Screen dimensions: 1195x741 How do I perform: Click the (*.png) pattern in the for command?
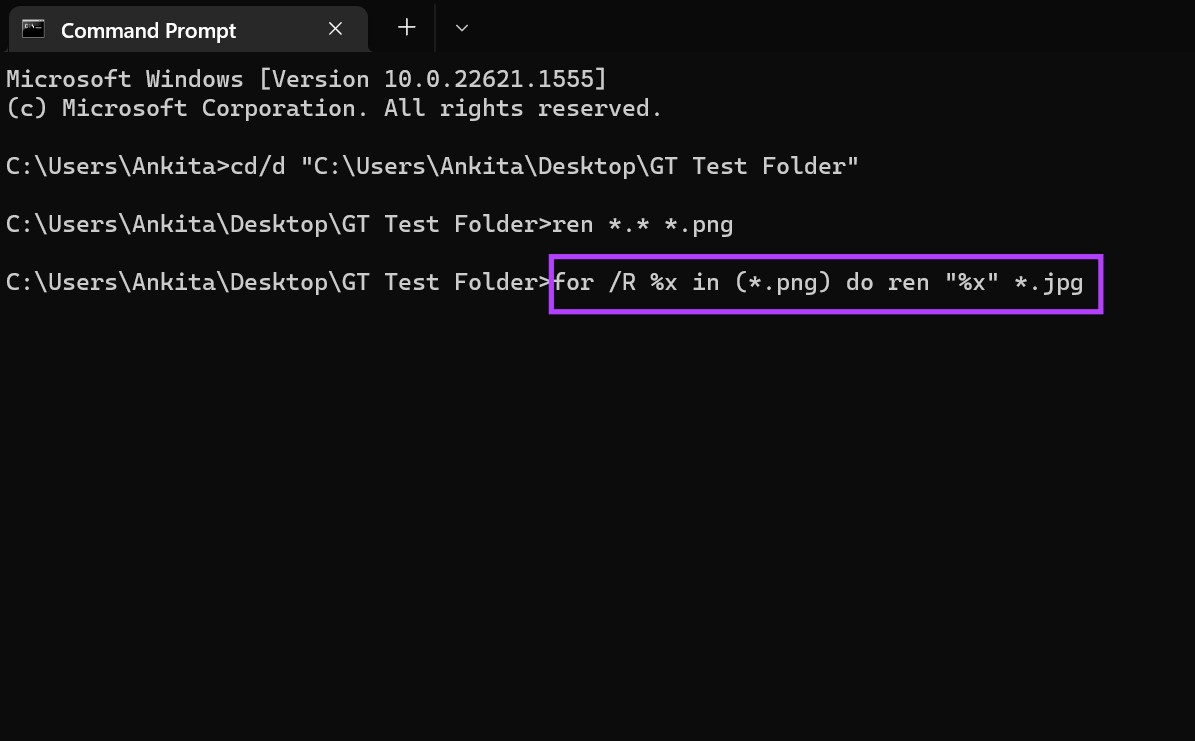point(783,282)
